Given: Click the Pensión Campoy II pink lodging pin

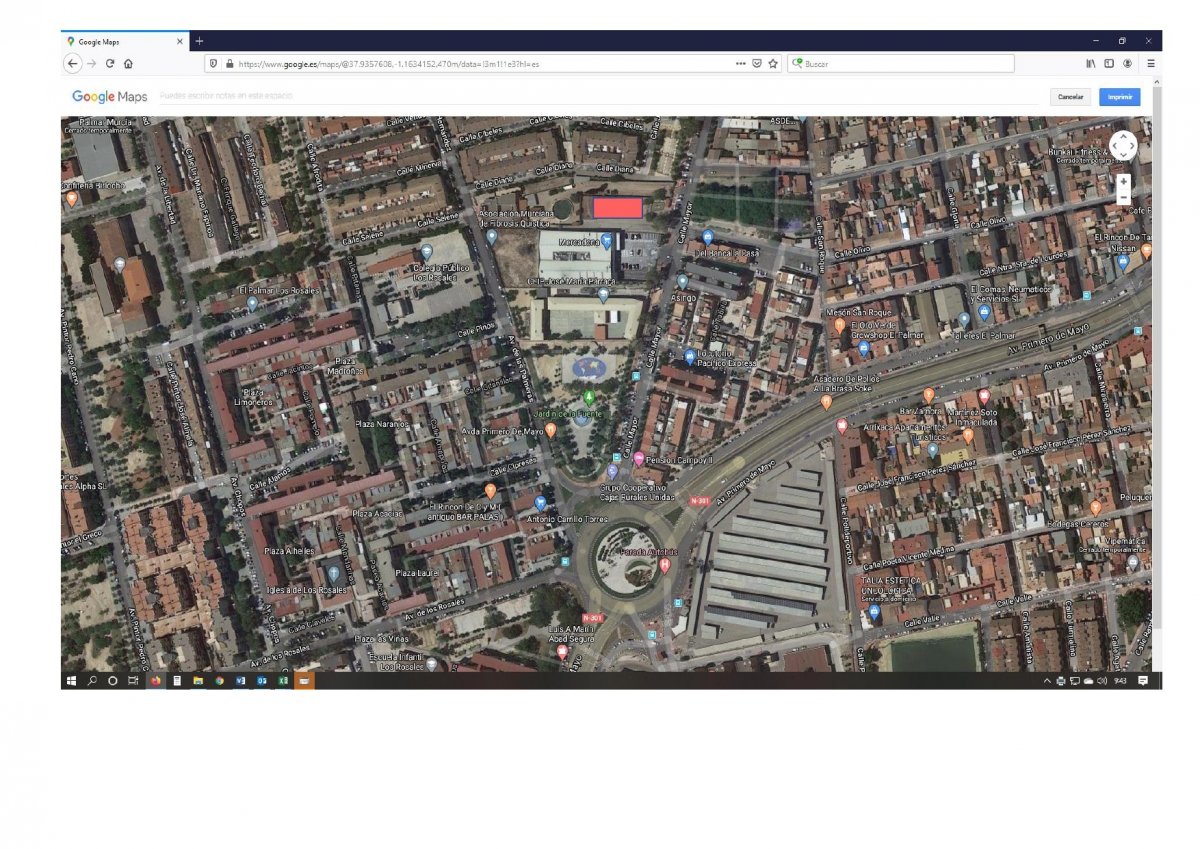Looking at the screenshot, I should (x=639, y=459).
